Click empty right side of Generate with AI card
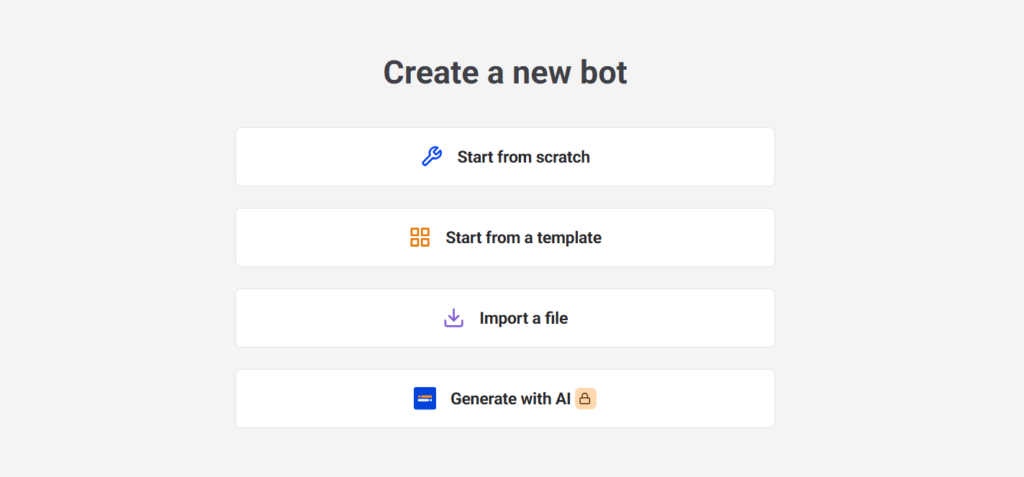 (700, 399)
